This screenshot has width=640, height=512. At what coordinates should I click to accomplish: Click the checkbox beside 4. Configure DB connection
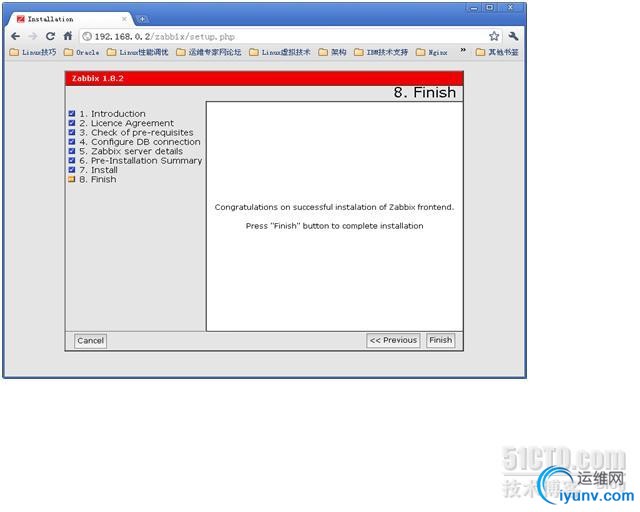(72, 142)
